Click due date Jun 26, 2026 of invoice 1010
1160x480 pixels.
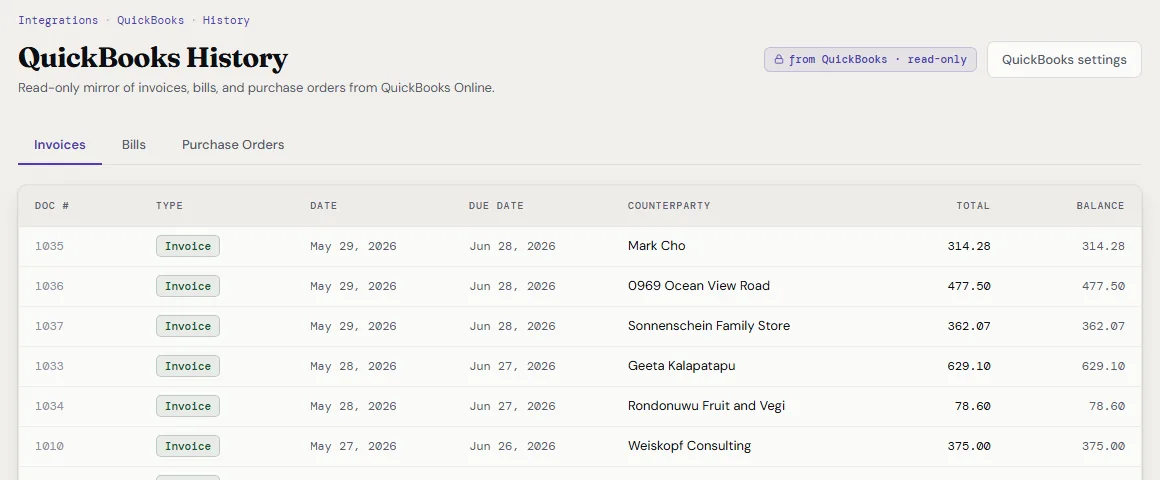(x=512, y=446)
